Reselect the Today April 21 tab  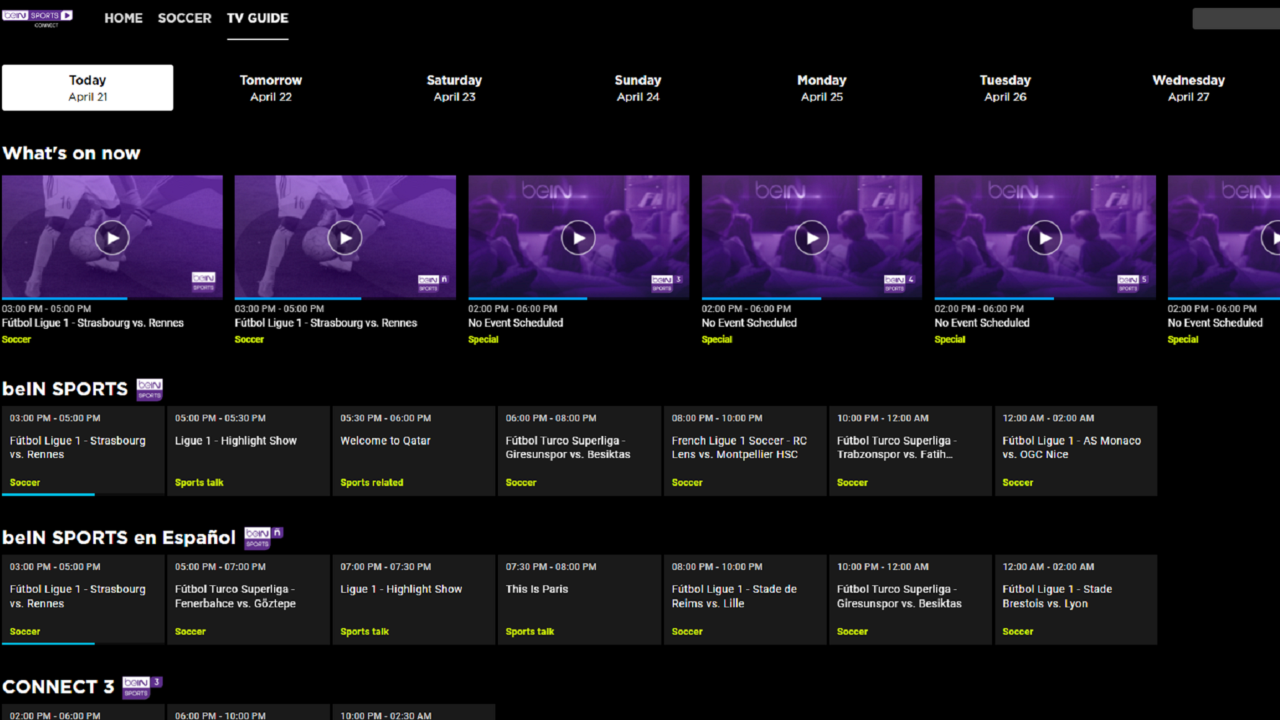click(x=87, y=87)
